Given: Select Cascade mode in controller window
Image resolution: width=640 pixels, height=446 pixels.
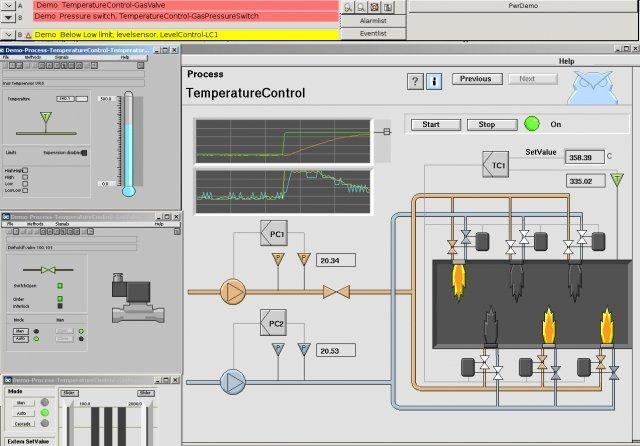Looking at the screenshot, I should pos(22,424).
